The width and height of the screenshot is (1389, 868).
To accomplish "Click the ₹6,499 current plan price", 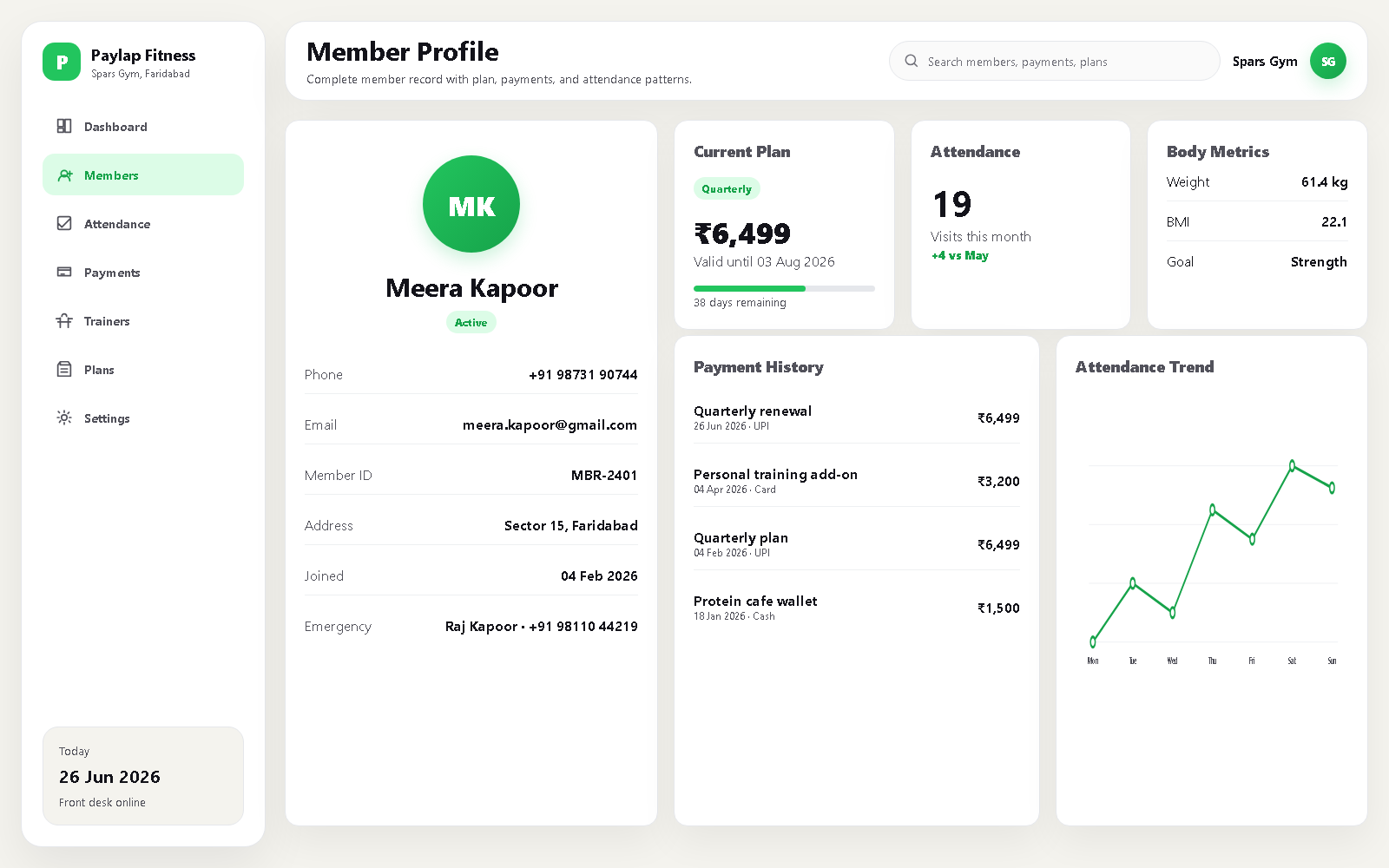I will click(742, 233).
